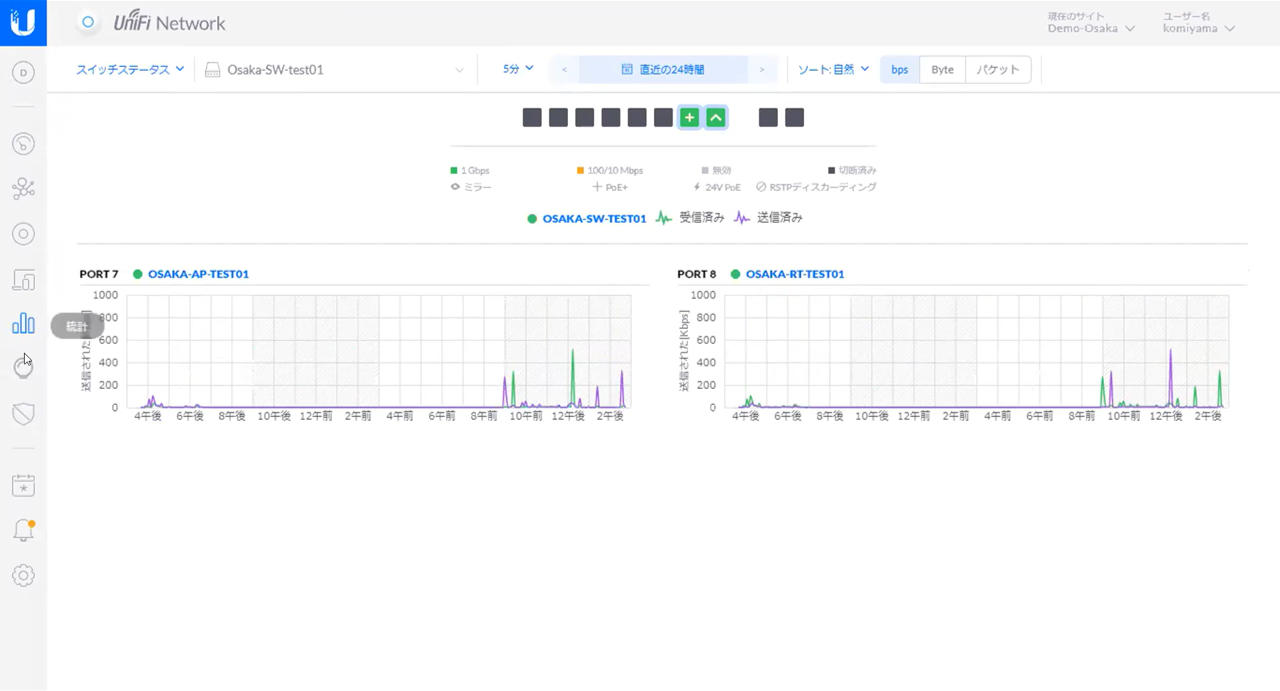Open the site switcher D icon
1280x691 pixels.
click(23, 72)
